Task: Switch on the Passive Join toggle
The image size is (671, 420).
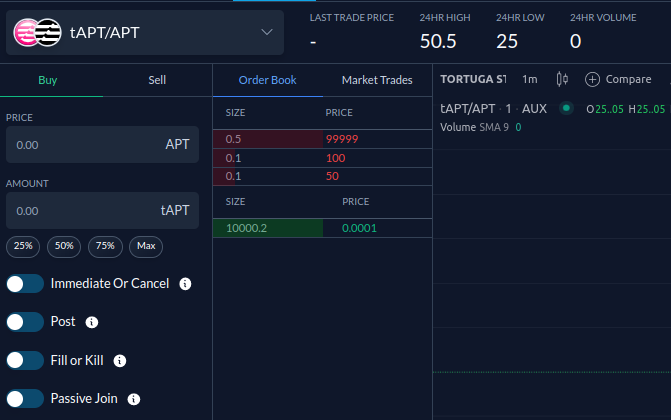Action: tap(25, 399)
